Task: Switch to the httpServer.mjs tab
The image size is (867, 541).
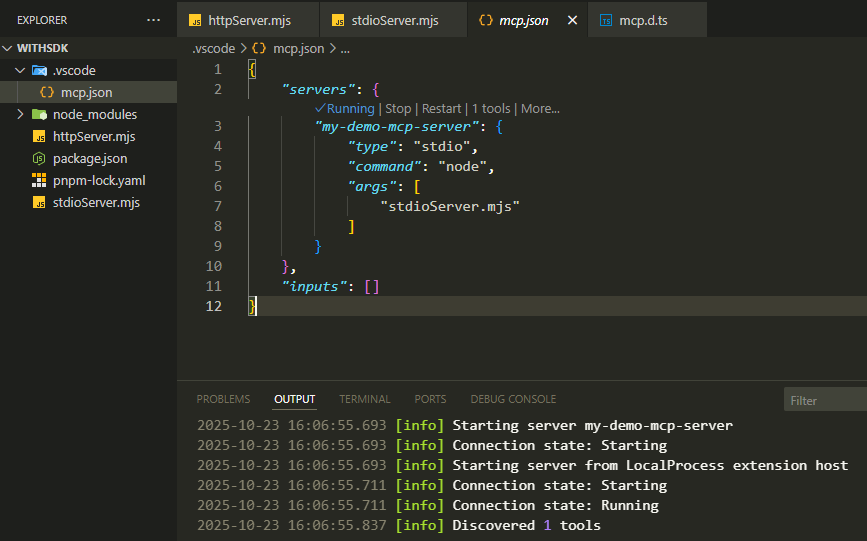Action: [x=248, y=20]
